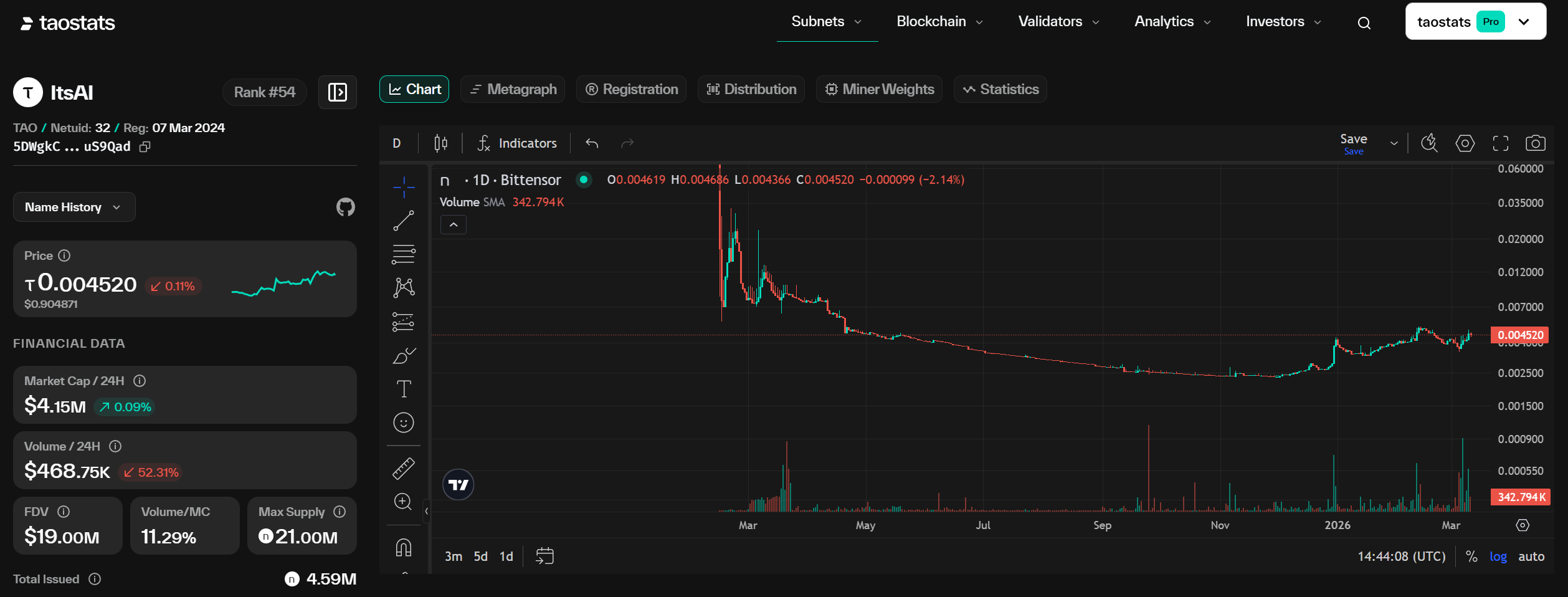
Task: Open the candlestick chart style selector
Action: [440, 143]
